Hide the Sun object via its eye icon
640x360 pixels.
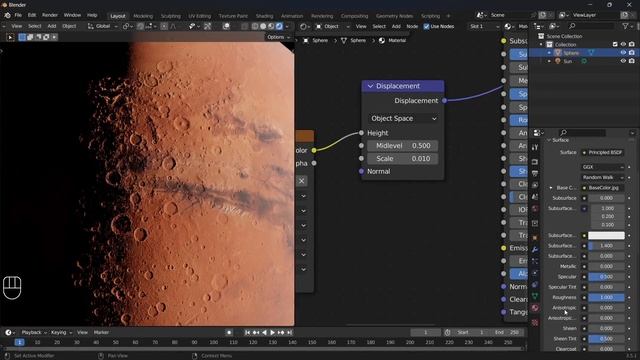pos(623,61)
